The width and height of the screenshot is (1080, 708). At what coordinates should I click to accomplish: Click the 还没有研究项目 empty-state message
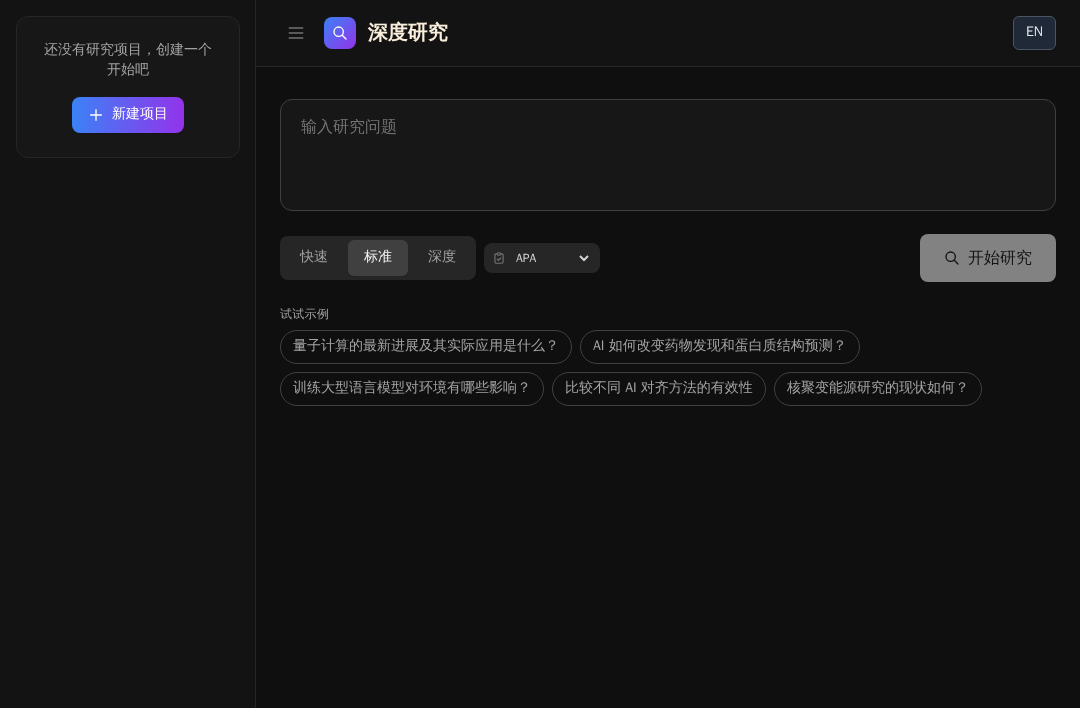[127, 59]
